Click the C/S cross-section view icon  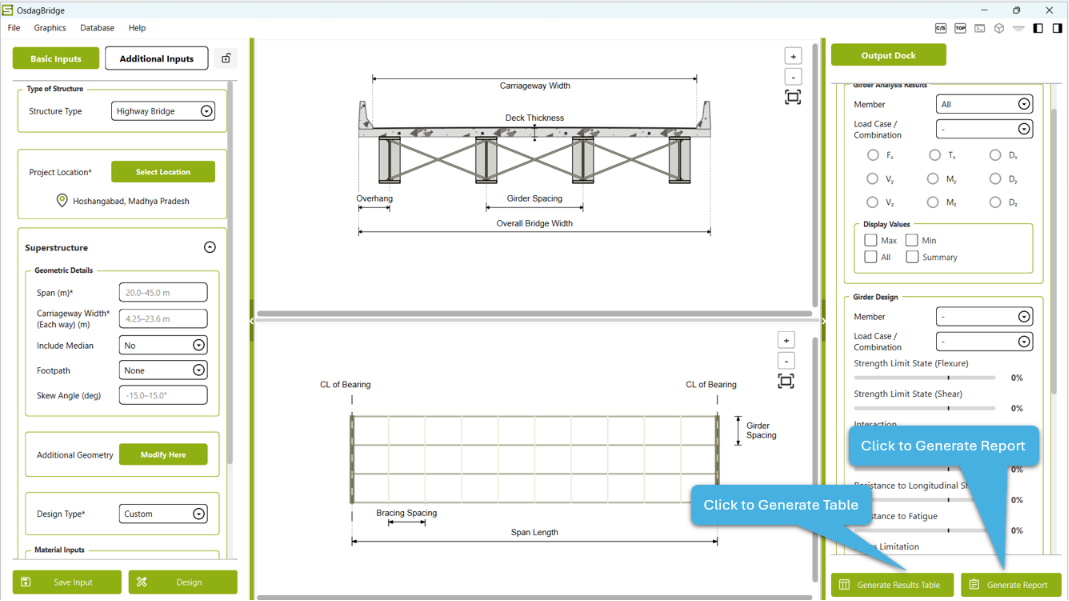940,28
